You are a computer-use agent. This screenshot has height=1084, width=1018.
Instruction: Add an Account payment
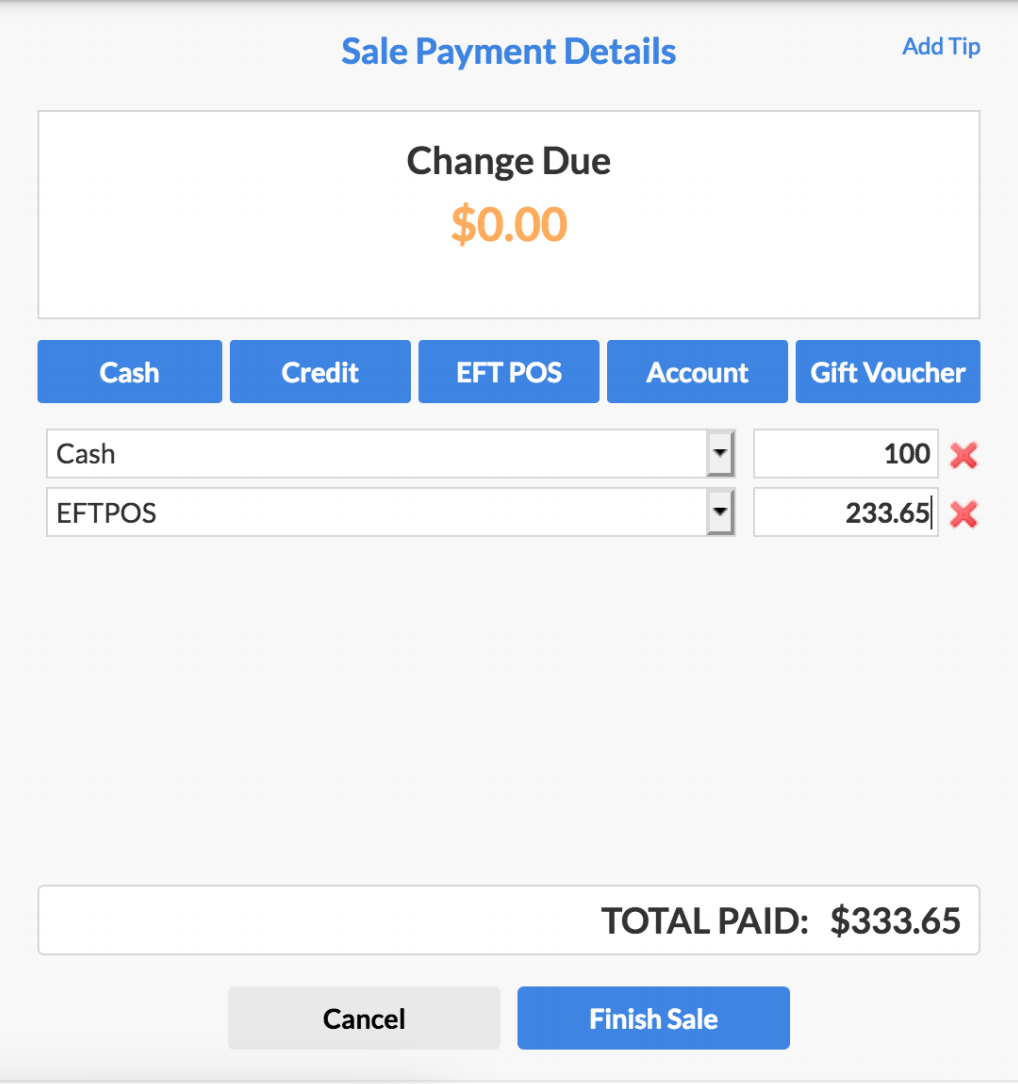click(697, 371)
